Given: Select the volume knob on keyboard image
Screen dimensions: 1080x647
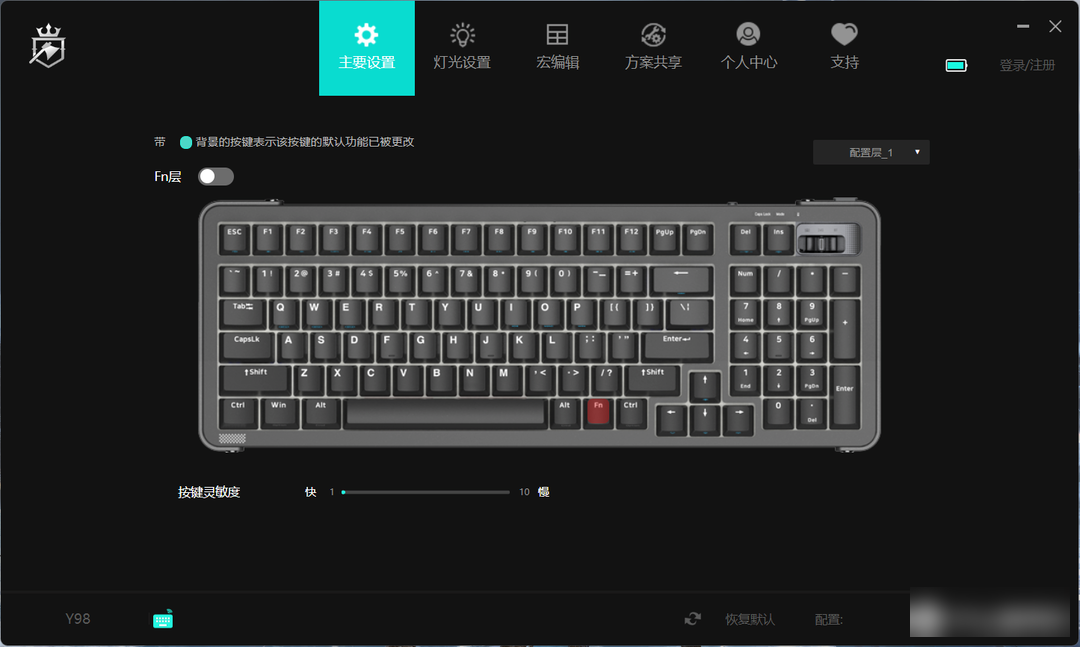Looking at the screenshot, I should (822, 243).
